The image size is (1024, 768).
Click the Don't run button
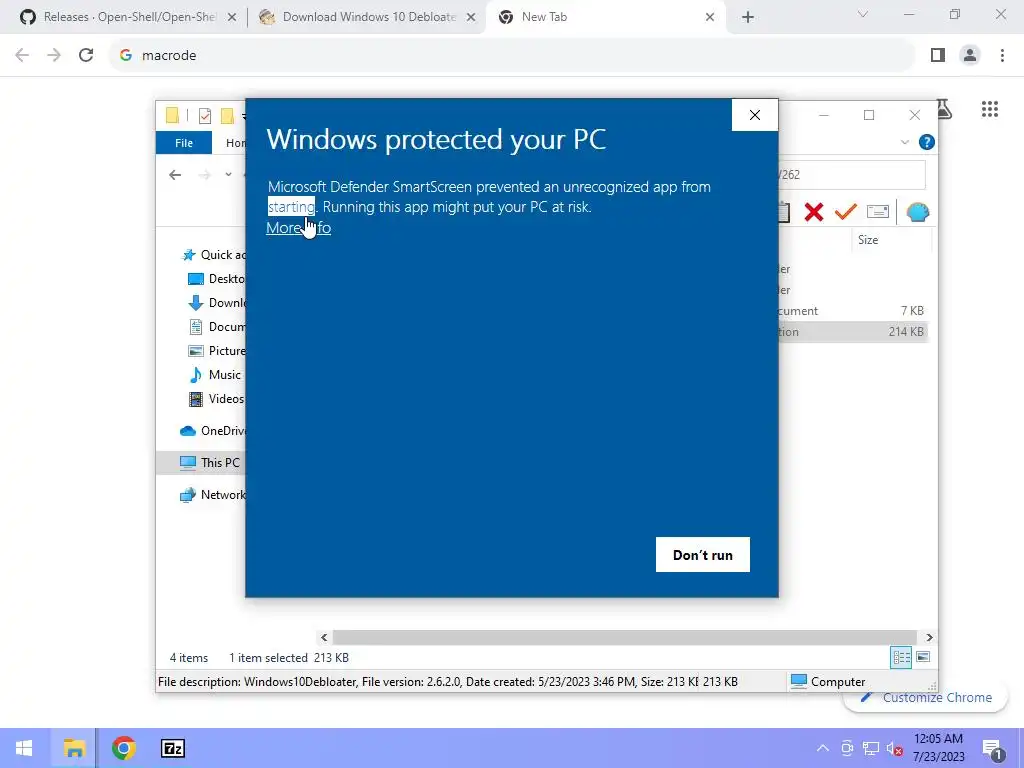(703, 554)
